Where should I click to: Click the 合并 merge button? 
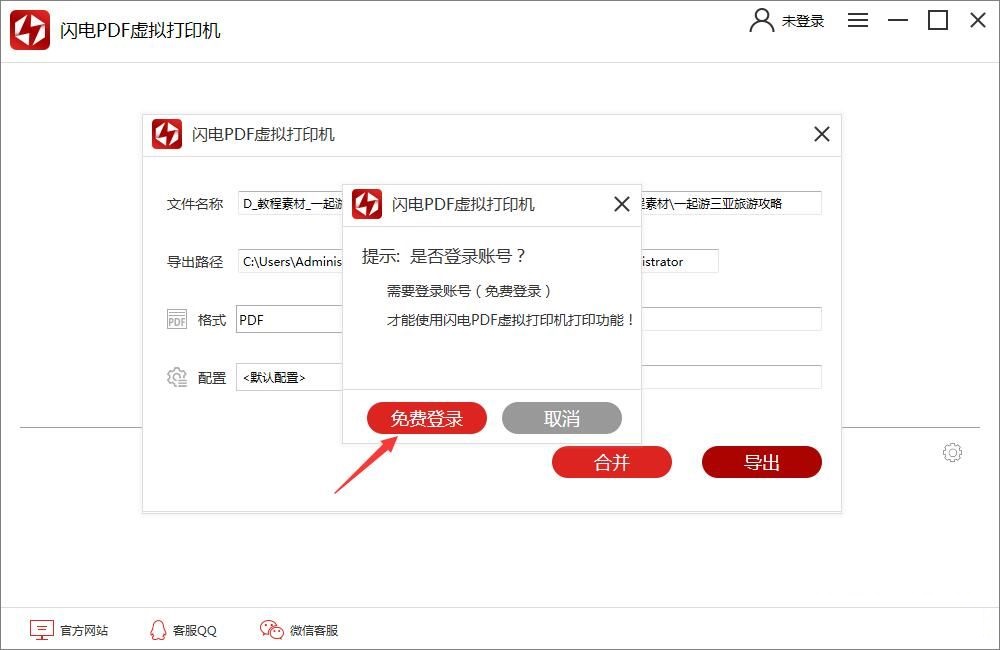pyautogui.click(x=611, y=462)
